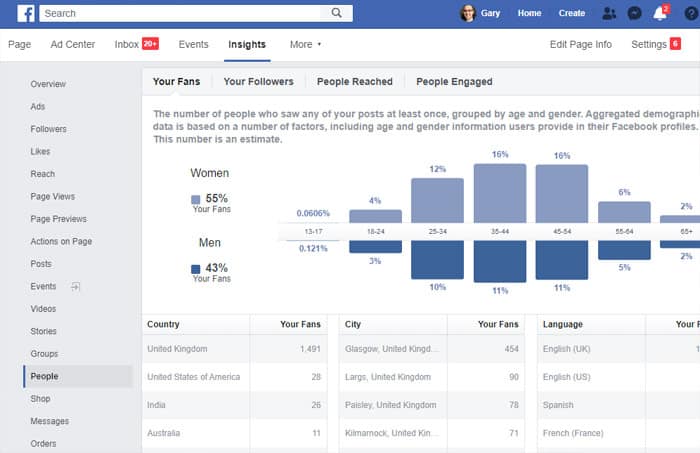This screenshot has width=700, height=453.
Task: Expand the More dropdown menu
Action: click(305, 44)
